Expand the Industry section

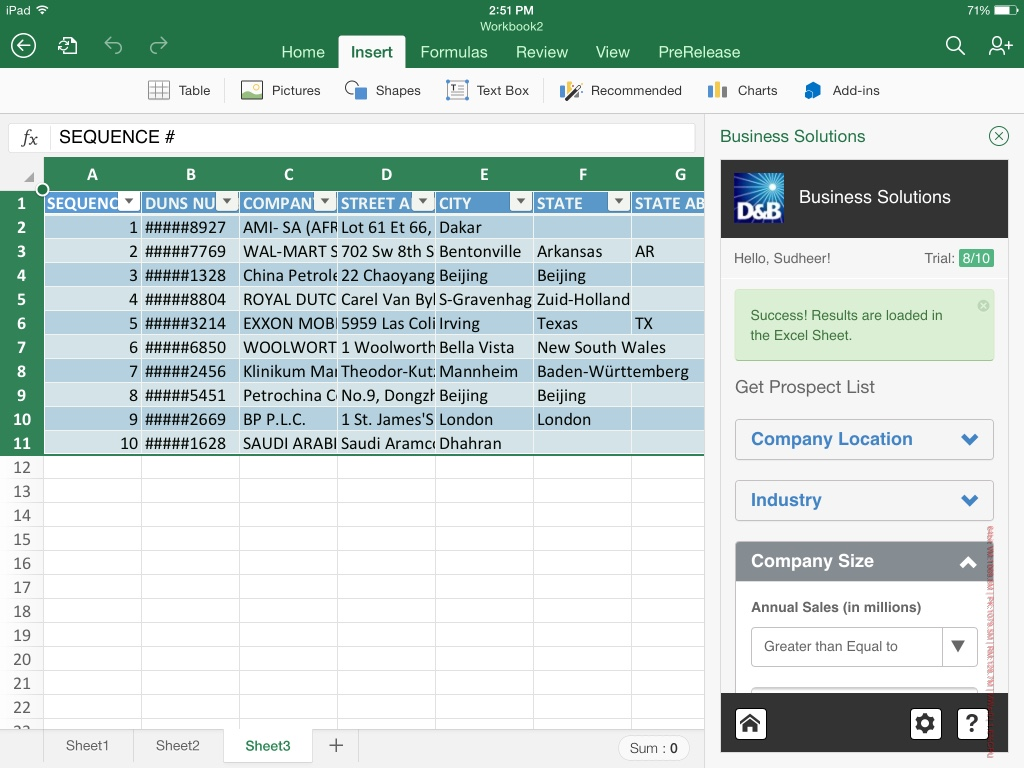point(864,500)
